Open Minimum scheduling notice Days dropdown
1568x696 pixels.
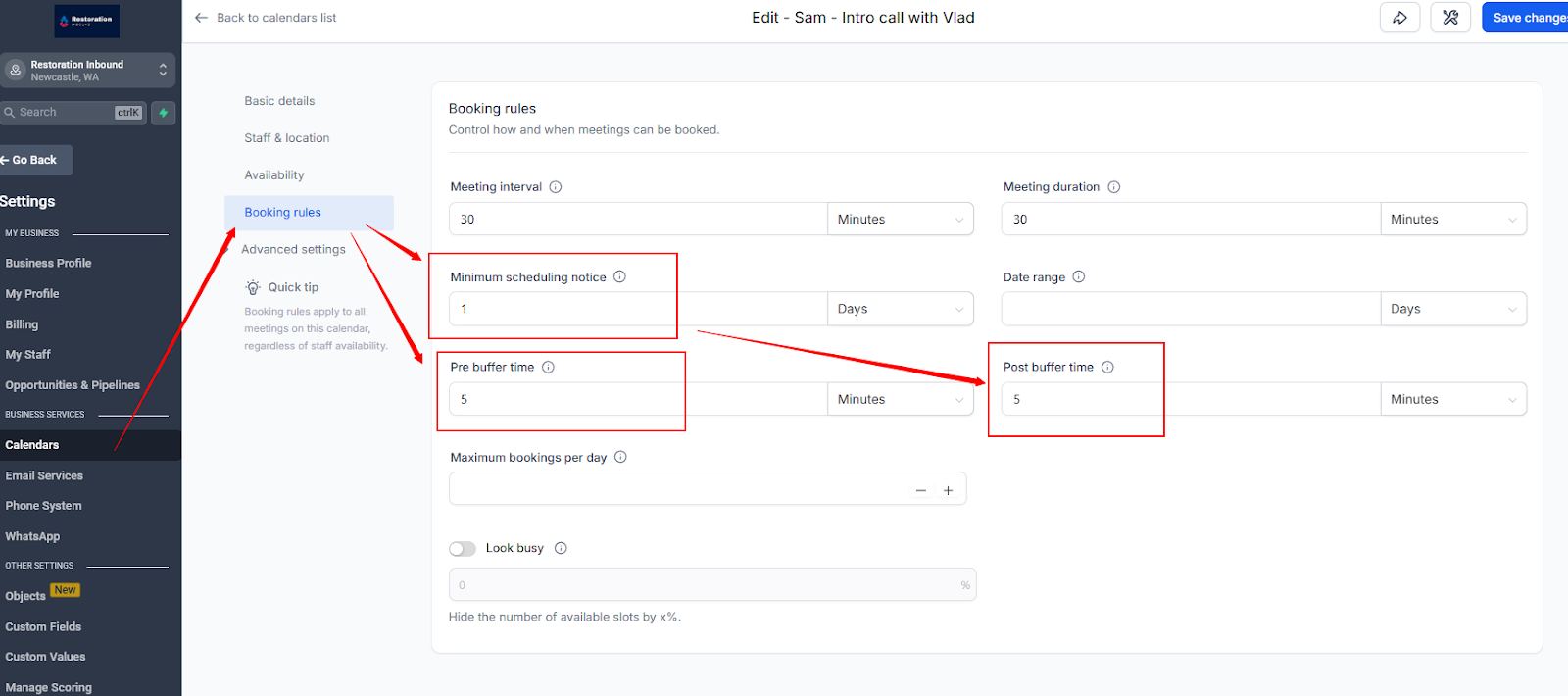click(x=900, y=309)
